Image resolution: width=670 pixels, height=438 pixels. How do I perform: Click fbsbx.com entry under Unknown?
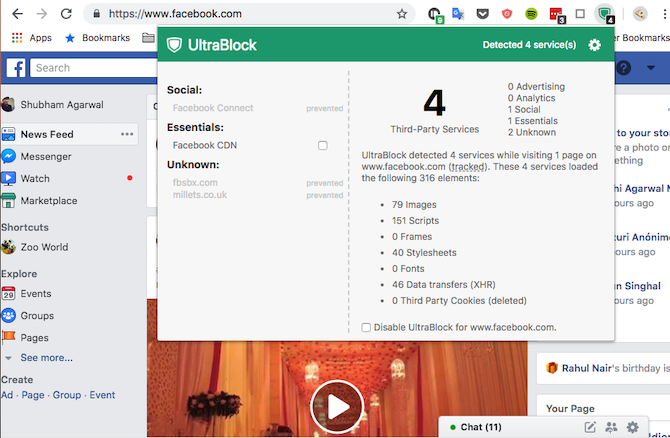pos(195,182)
